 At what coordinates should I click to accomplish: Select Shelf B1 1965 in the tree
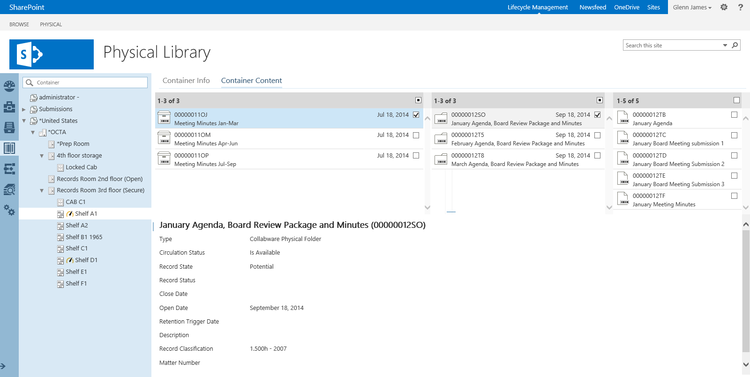[84, 237]
